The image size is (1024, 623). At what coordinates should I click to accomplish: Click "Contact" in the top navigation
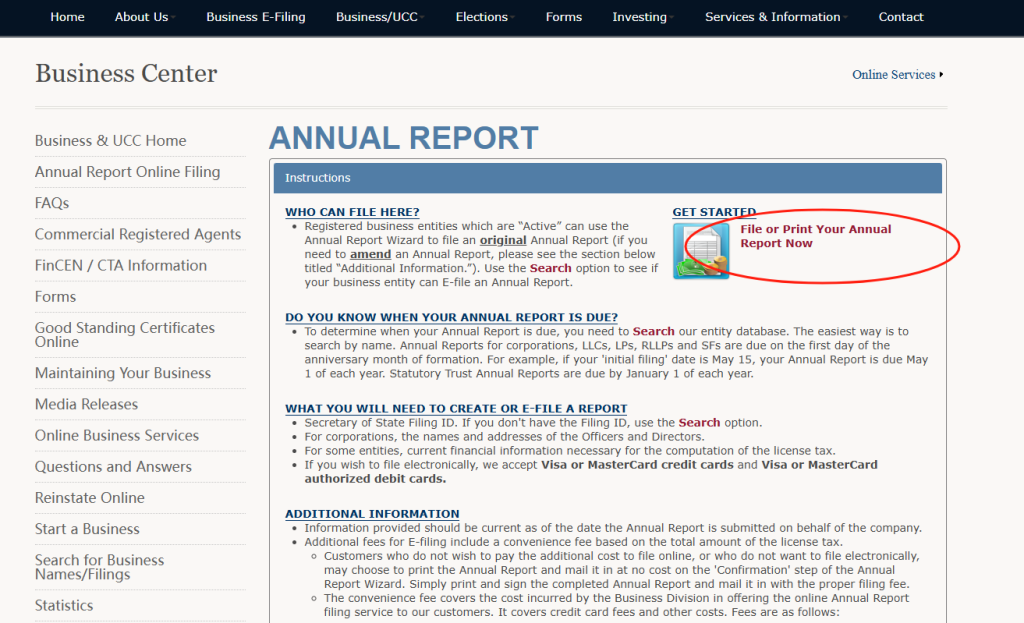tap(900, 17)
